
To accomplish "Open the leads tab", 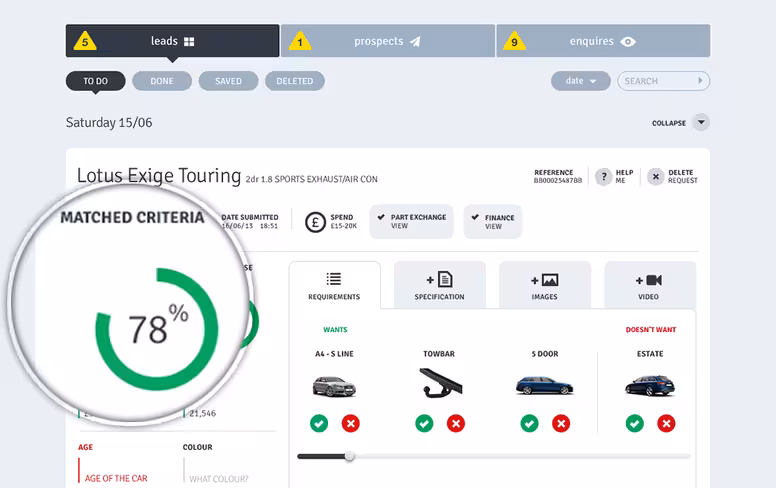I will tap(172, 41).
